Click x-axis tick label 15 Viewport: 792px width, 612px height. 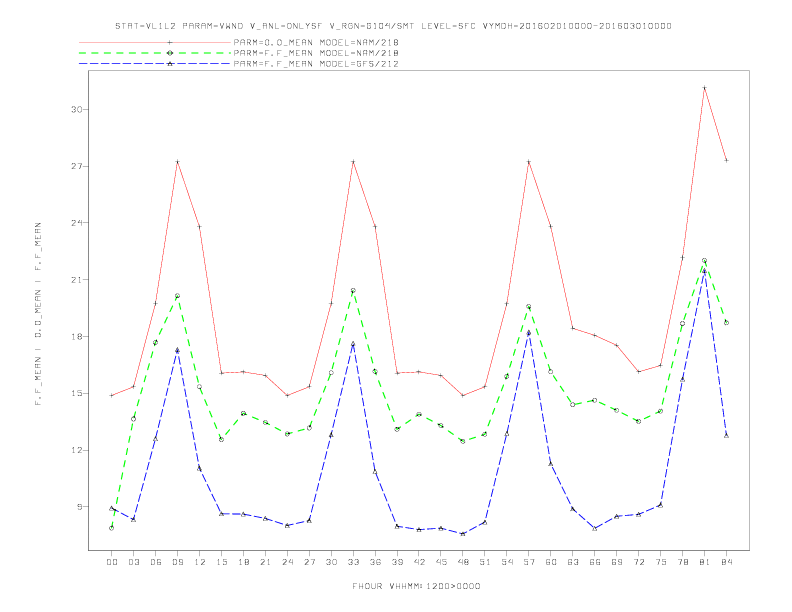(x=221, y=562)
